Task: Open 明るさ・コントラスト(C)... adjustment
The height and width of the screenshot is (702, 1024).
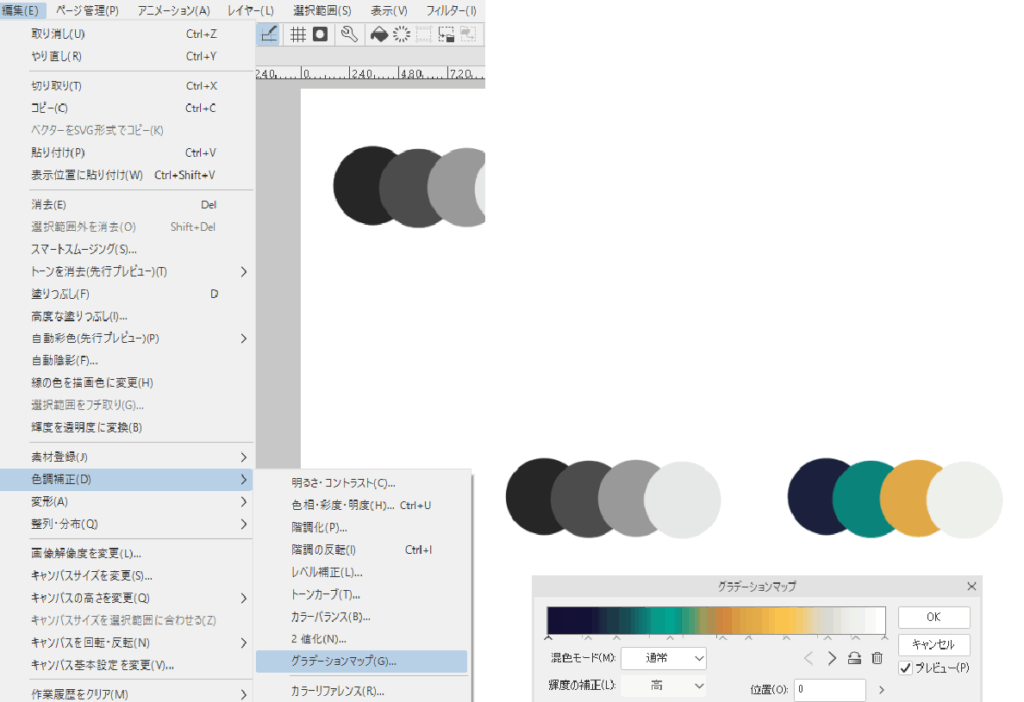Action: (x=362, y=483)
